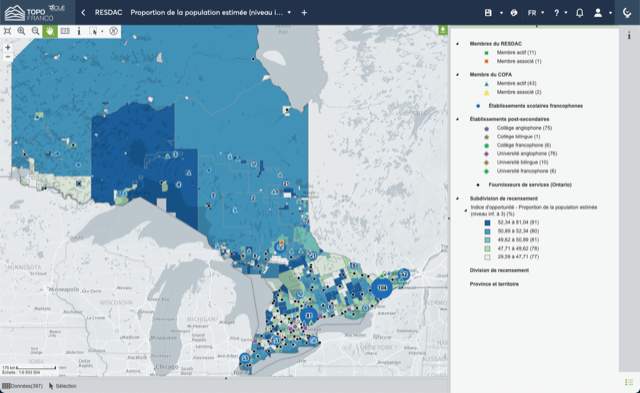
Task: Collapse the Membres du COFA group
Action: [457, 75]
